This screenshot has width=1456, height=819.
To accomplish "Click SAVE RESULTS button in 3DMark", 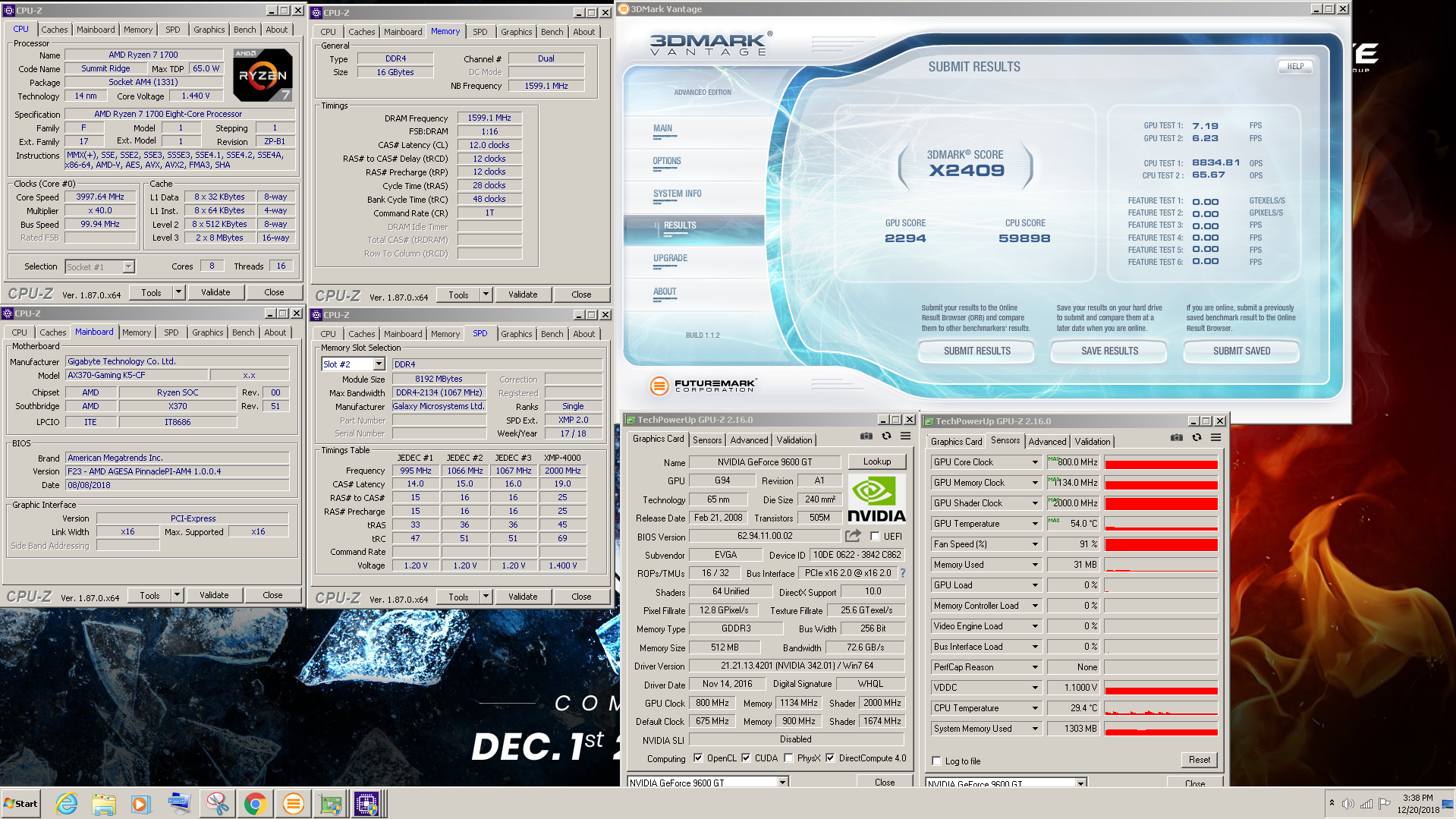I will [x=1109, y=351].
